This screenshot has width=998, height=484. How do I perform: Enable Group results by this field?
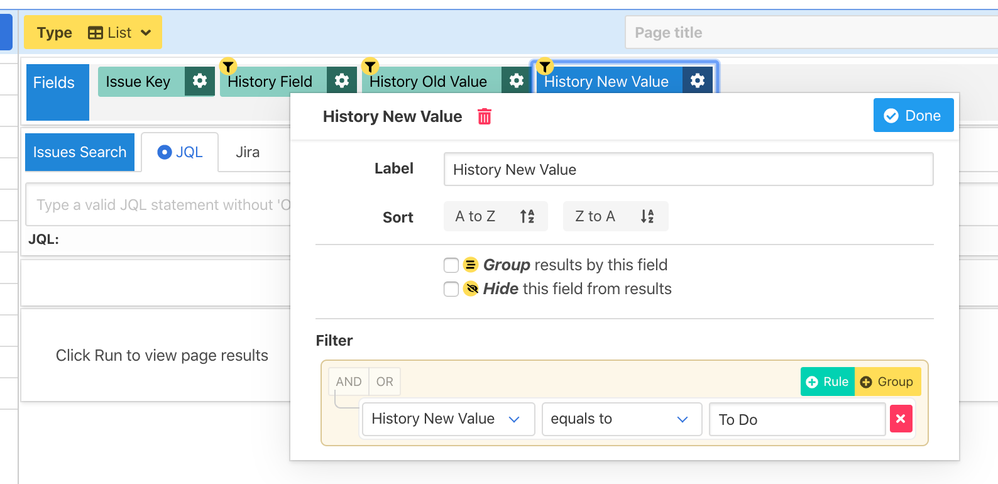451,265
